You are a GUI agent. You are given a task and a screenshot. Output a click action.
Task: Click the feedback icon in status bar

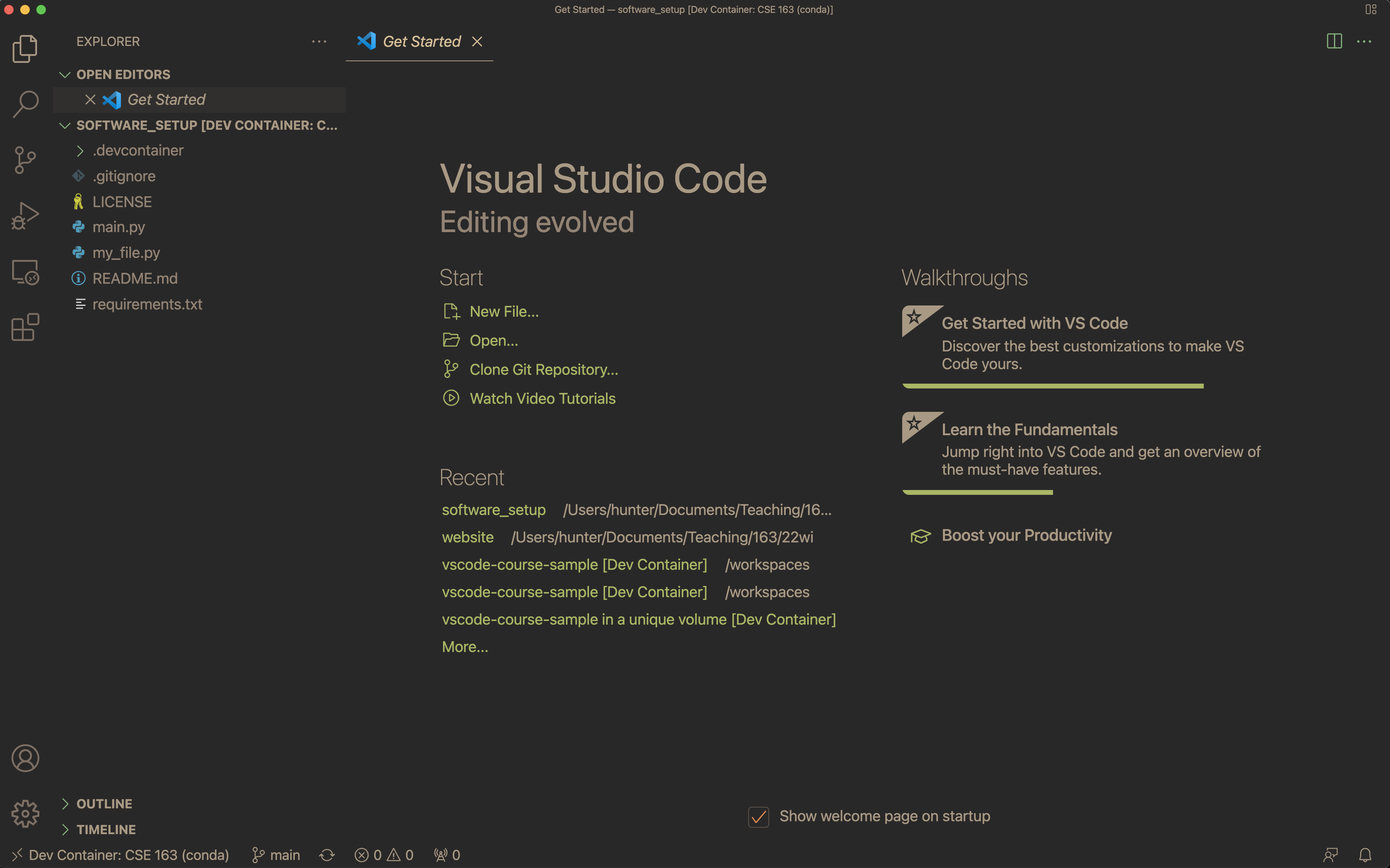1330,855
